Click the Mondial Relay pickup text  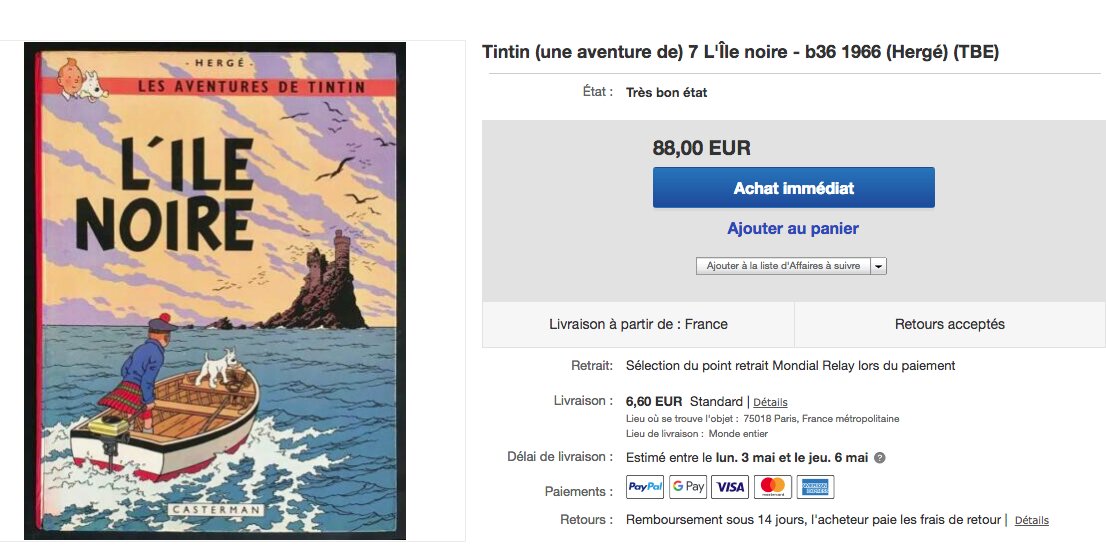[790, 366]
